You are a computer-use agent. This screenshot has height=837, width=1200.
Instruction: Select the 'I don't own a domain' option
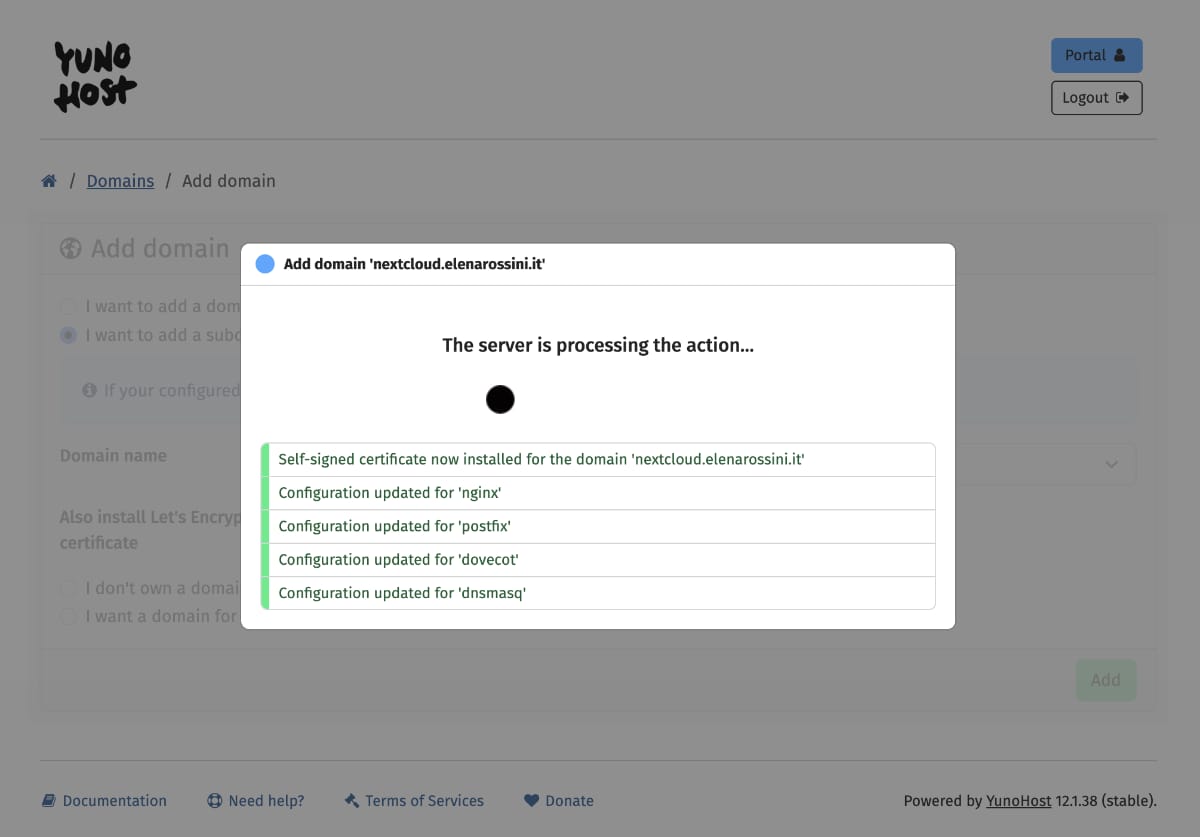(68, 588)
